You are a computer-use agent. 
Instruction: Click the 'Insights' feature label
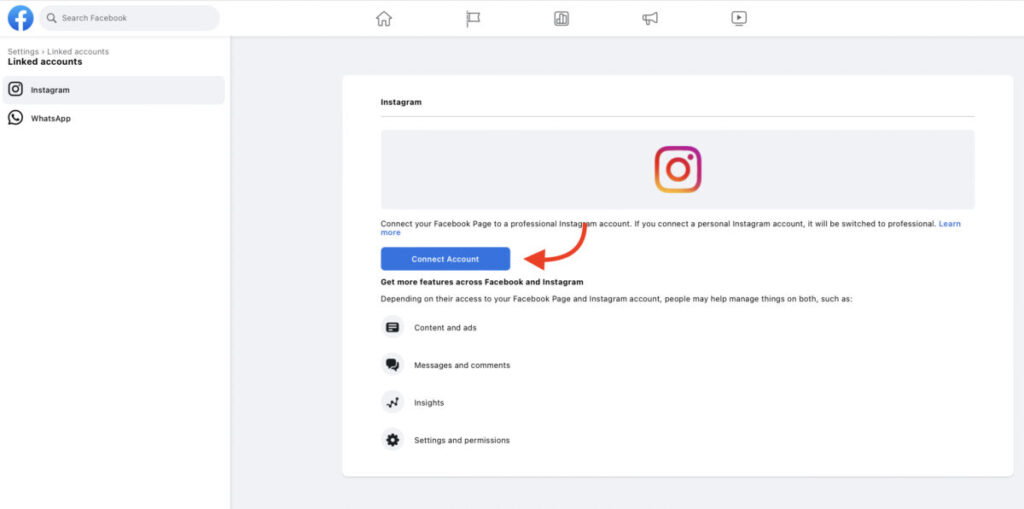point(429,403)
